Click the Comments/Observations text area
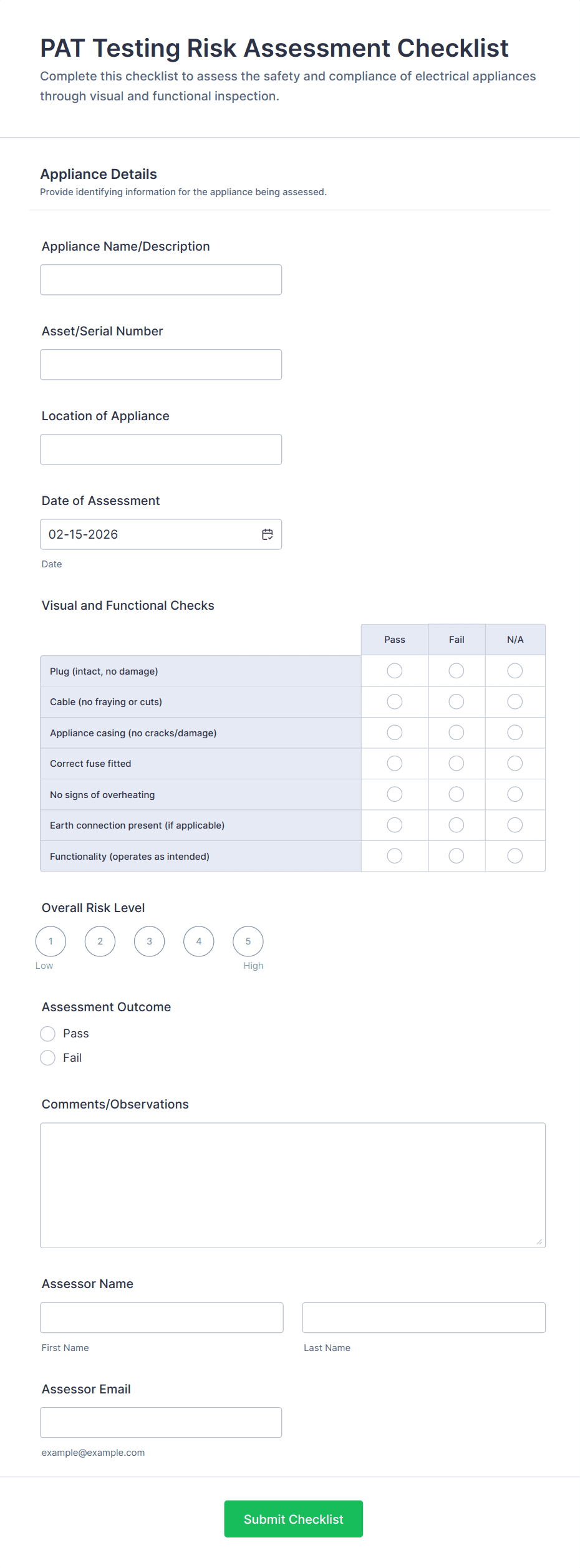The height and width of the screenshot is (1568, 580). coord(292,1185)
